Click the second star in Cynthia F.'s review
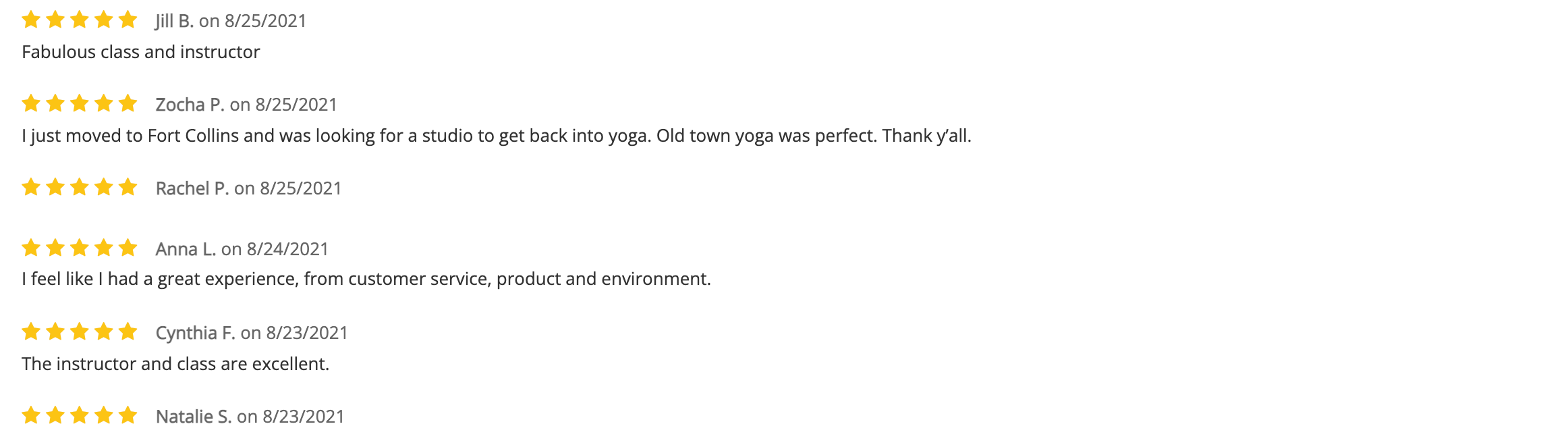1568x447 pixels. coord(55,332)
